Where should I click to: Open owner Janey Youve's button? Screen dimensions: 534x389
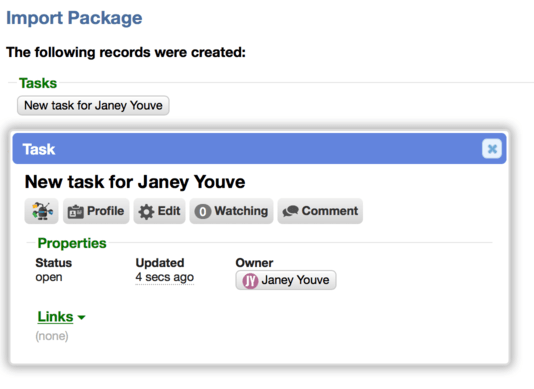pos(286,280)
